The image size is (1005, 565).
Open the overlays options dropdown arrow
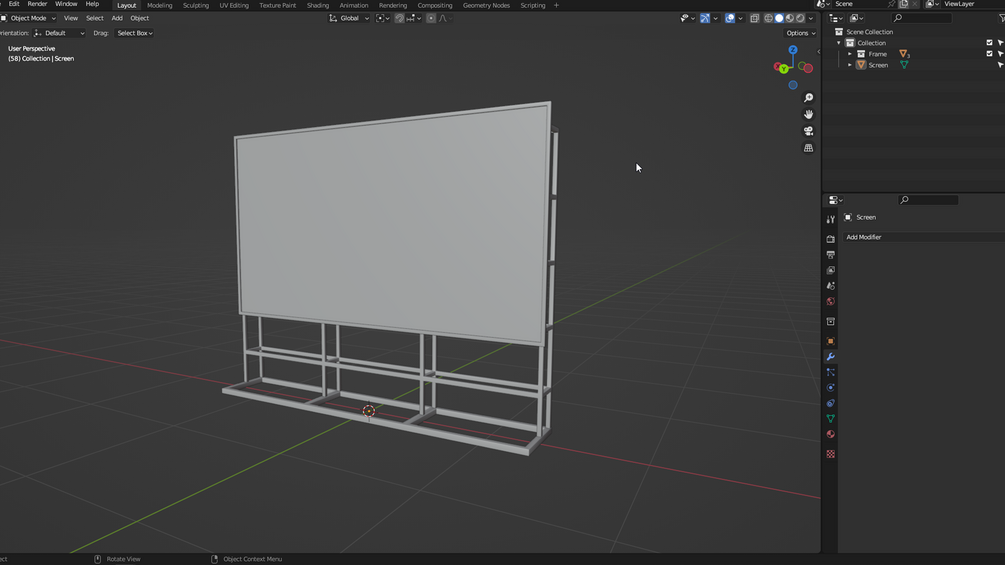click(x=740, y=18)
